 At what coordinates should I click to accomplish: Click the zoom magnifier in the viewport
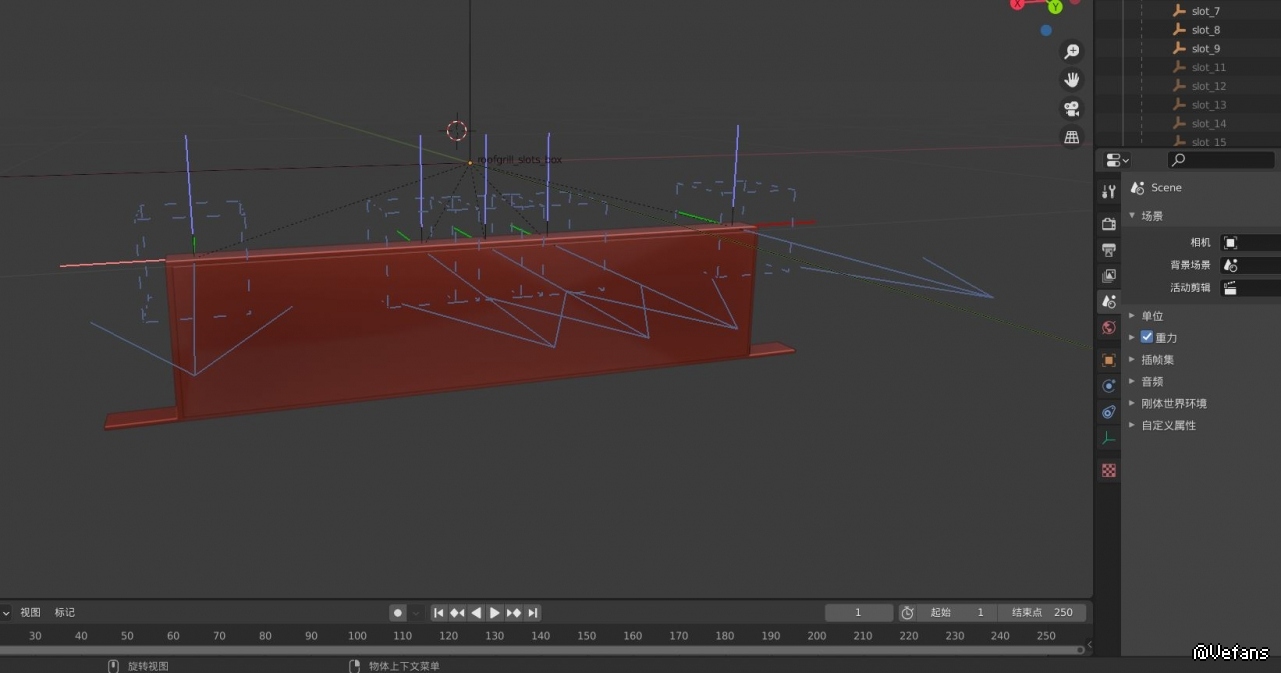click(1071, 51)
